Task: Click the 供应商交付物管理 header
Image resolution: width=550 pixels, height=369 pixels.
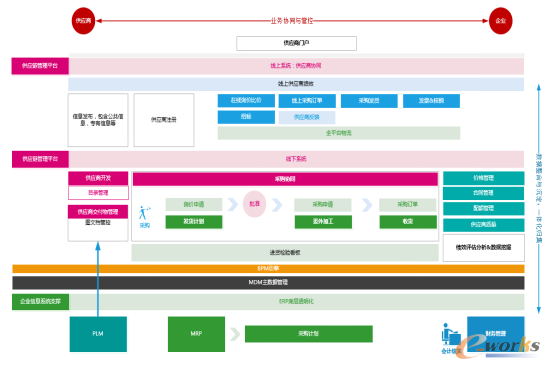Action: [98, 212]
